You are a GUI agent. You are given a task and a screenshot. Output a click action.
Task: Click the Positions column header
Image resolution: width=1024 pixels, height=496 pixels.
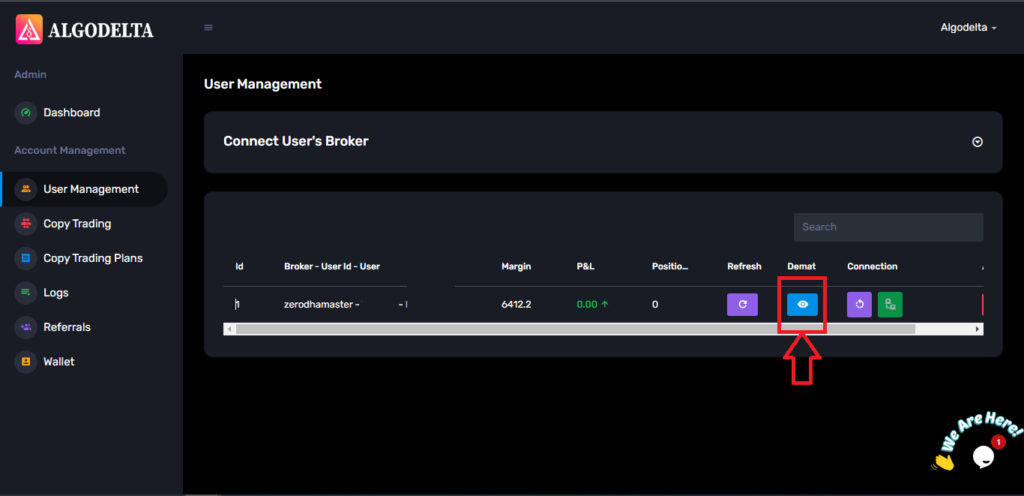[x=671, y=266]
